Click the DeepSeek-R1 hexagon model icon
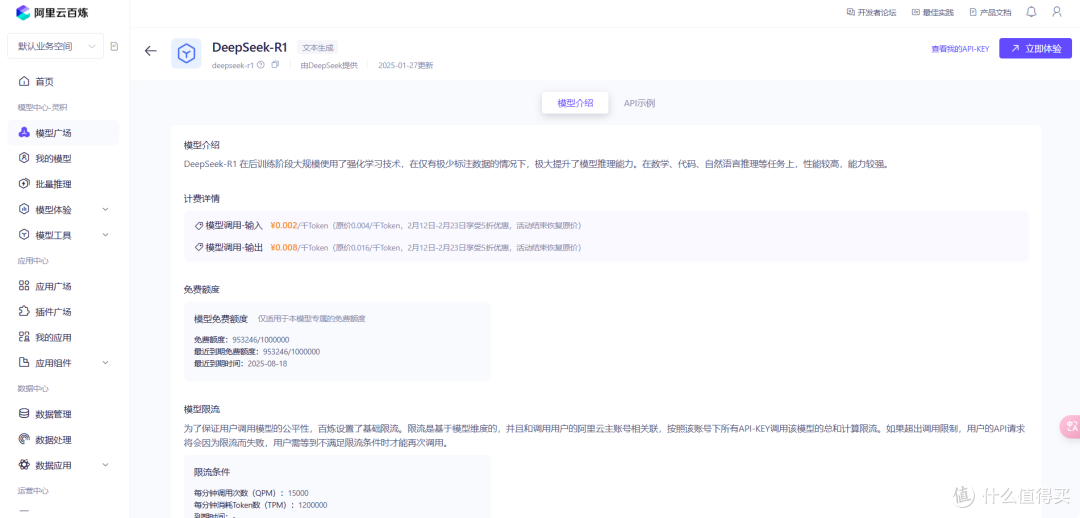Image resolution: width=1080 pixels, height=518 pixels. click(x=186, y=53)
